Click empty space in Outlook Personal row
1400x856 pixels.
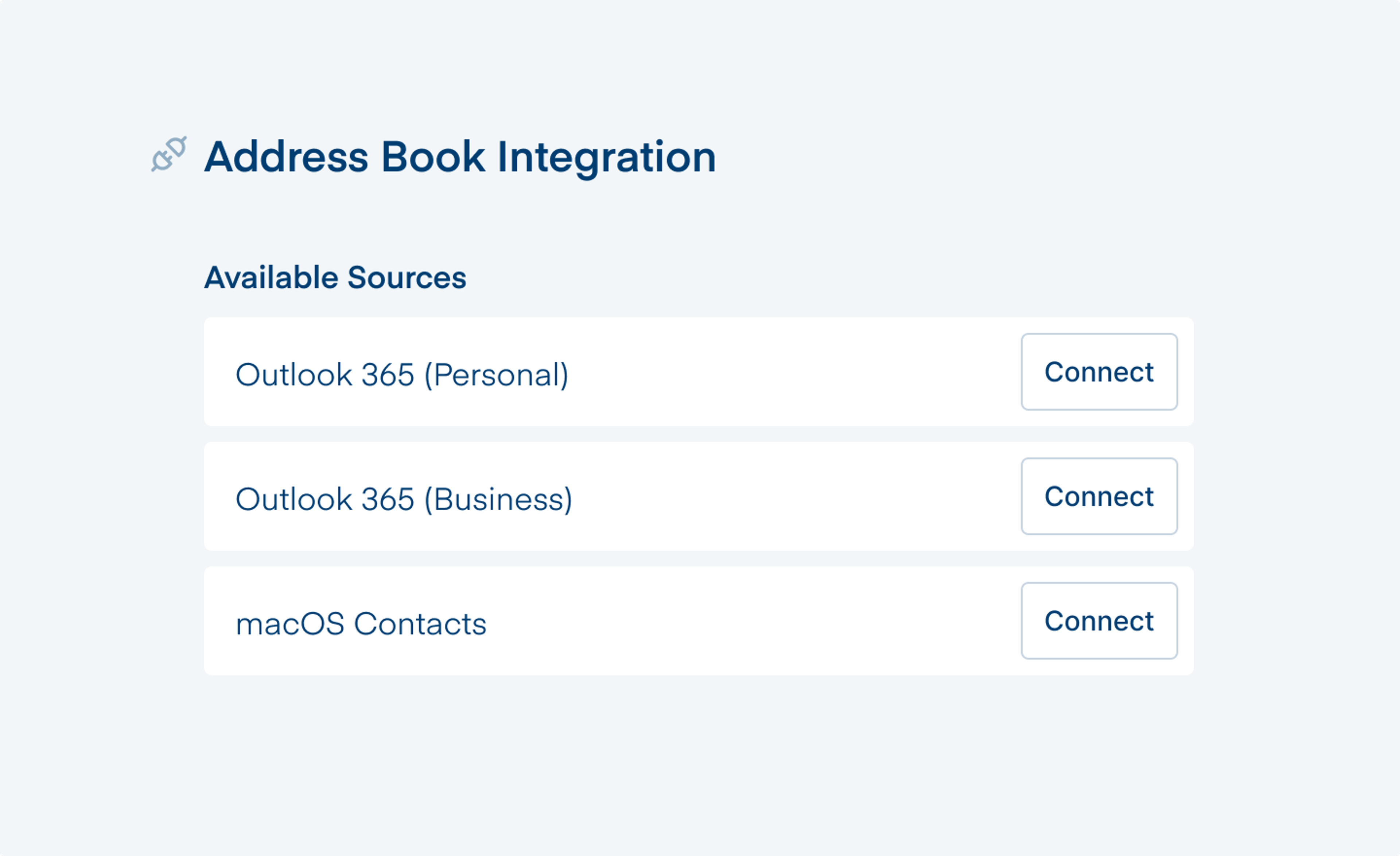796,372
